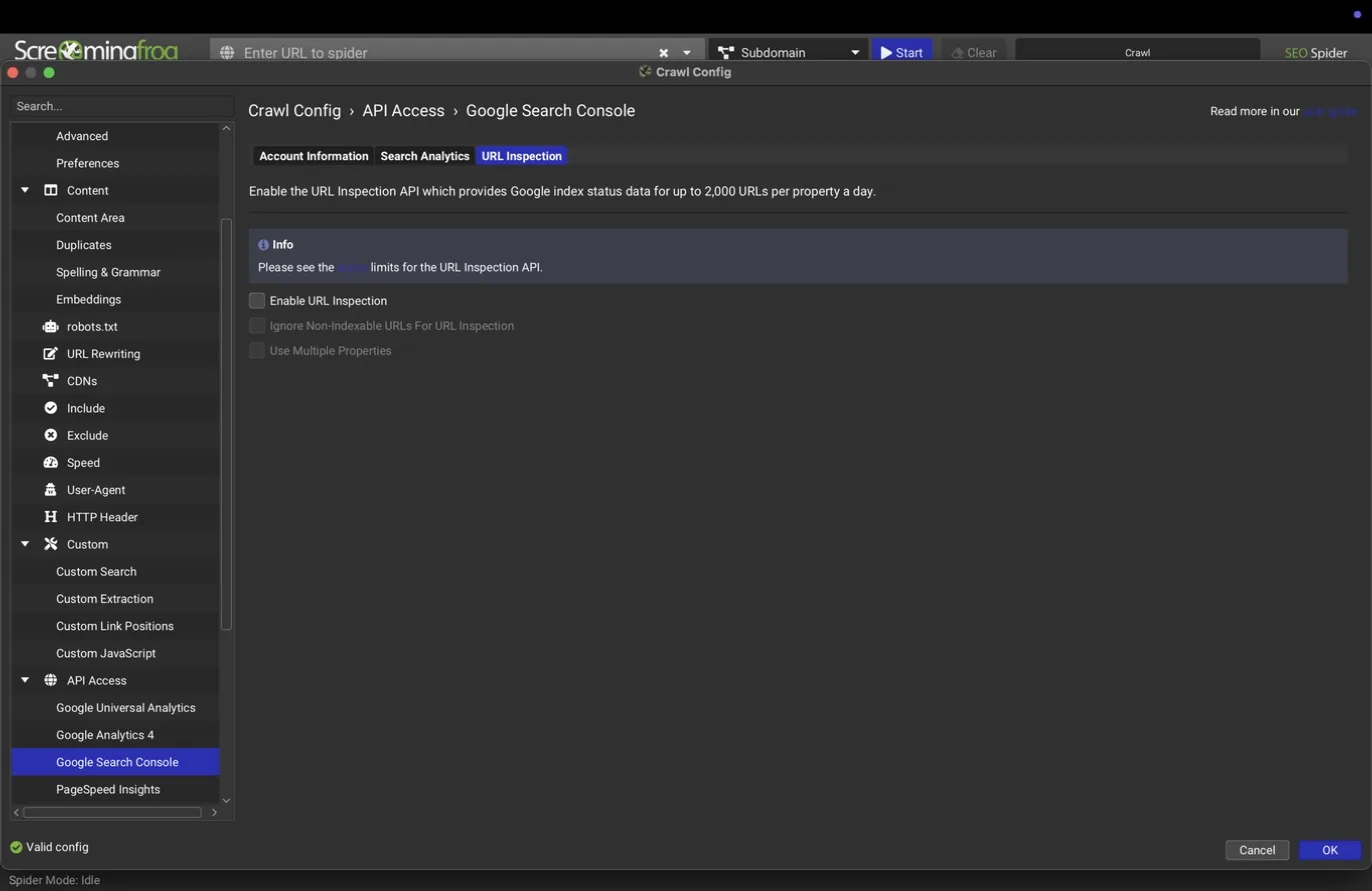Open Custom JavaScript settings
Screen dimensions: 1372x891
coord(106,653)
